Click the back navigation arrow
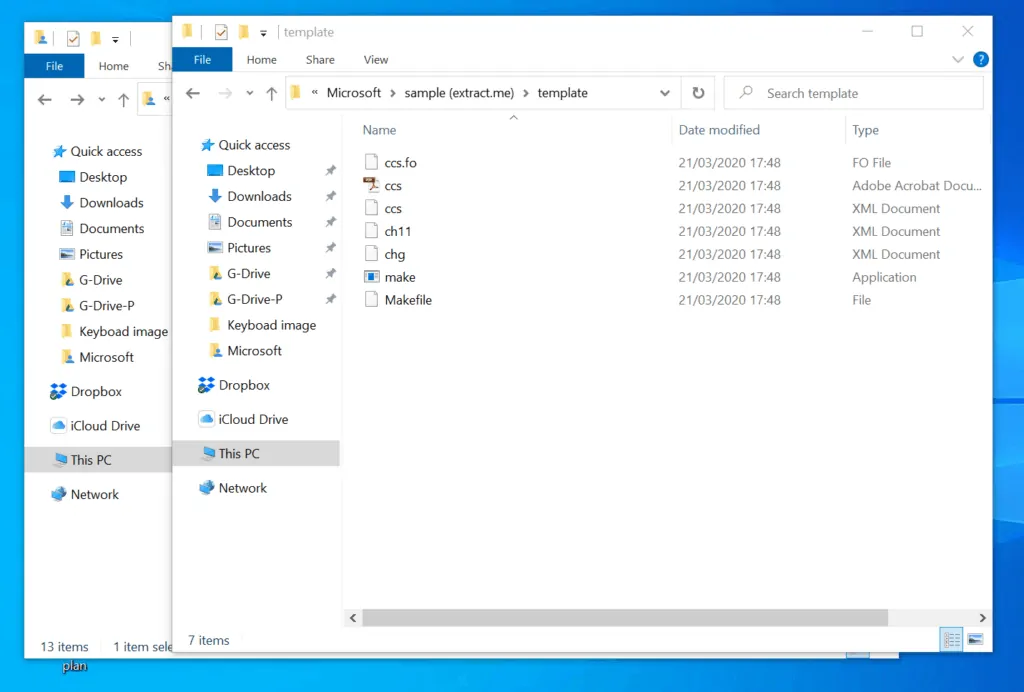The width and height of the screenshot is (1024, 692). (x=192, y=92)
